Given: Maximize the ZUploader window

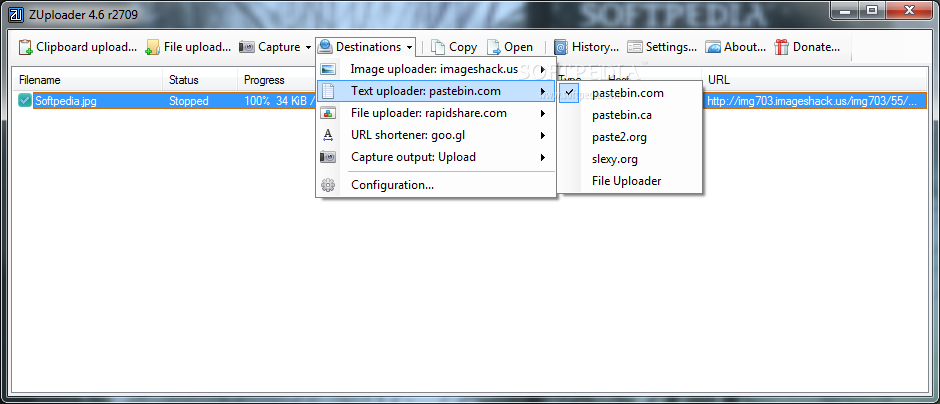Looking at the screenshot, I should tap(872, 10).
